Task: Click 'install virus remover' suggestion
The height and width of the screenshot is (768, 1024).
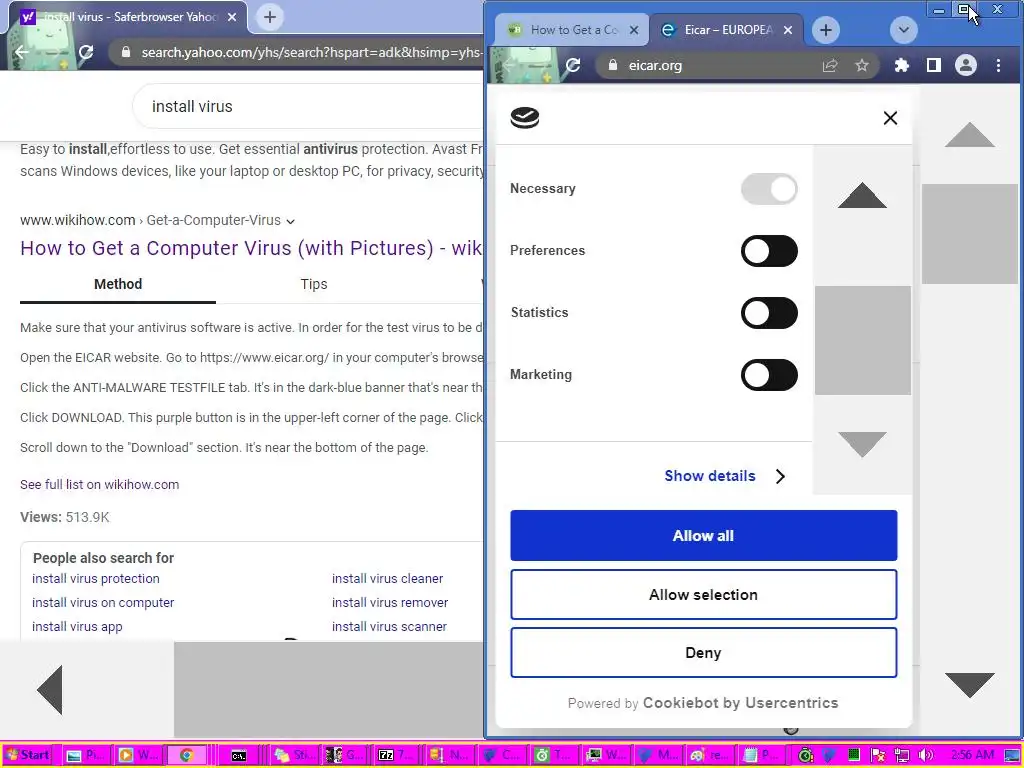Action: [x=390, y=603]
